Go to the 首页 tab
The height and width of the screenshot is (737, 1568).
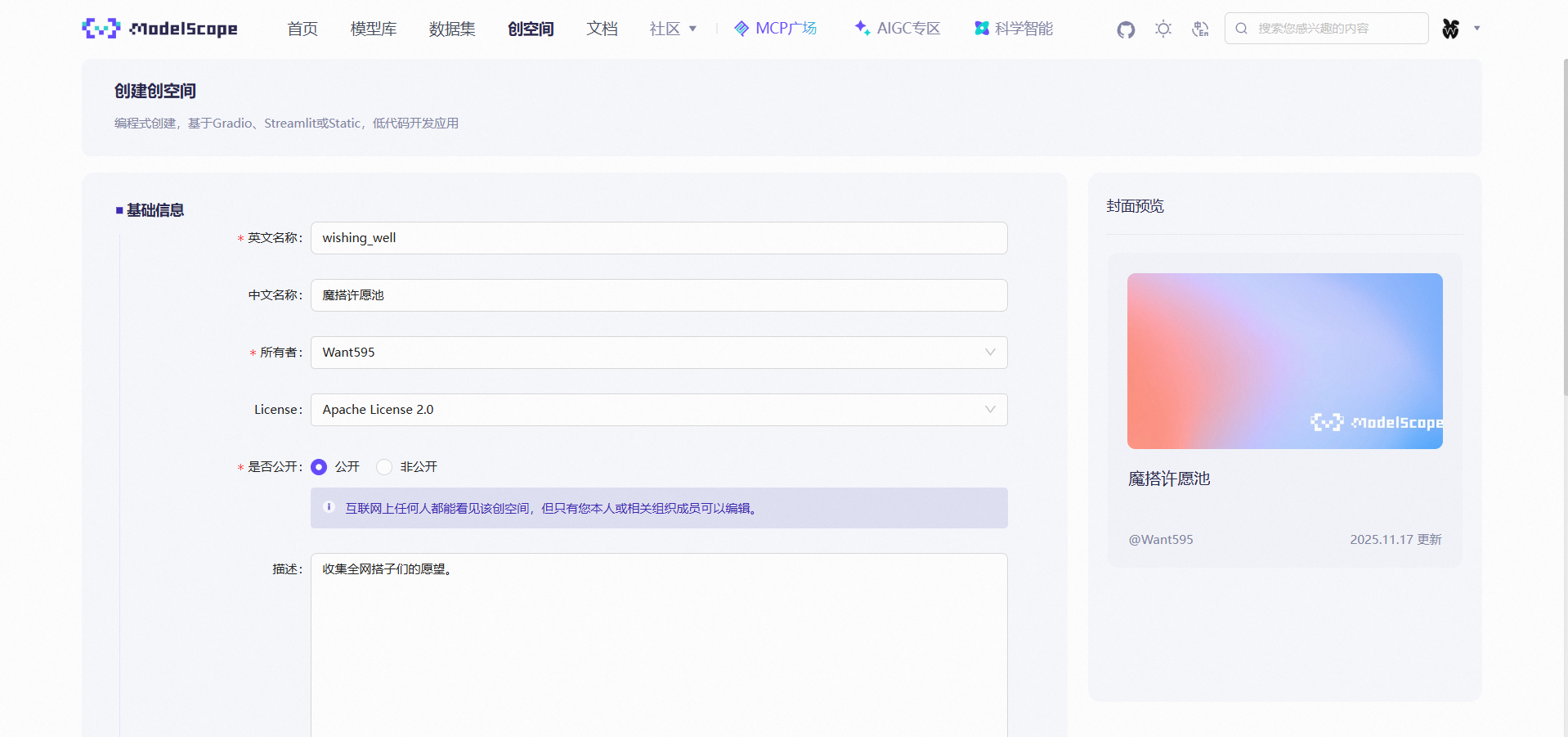point(302,29)
